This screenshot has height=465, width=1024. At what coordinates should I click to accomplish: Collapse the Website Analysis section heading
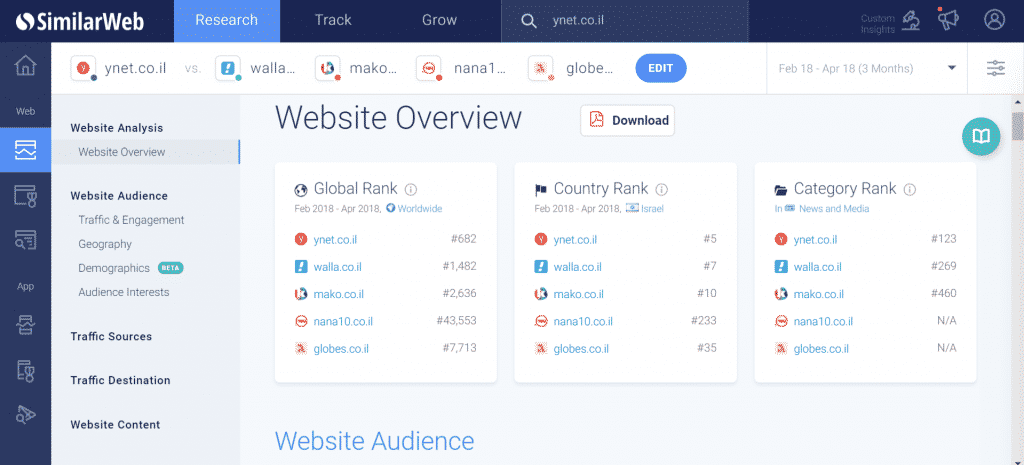[117, 128]
